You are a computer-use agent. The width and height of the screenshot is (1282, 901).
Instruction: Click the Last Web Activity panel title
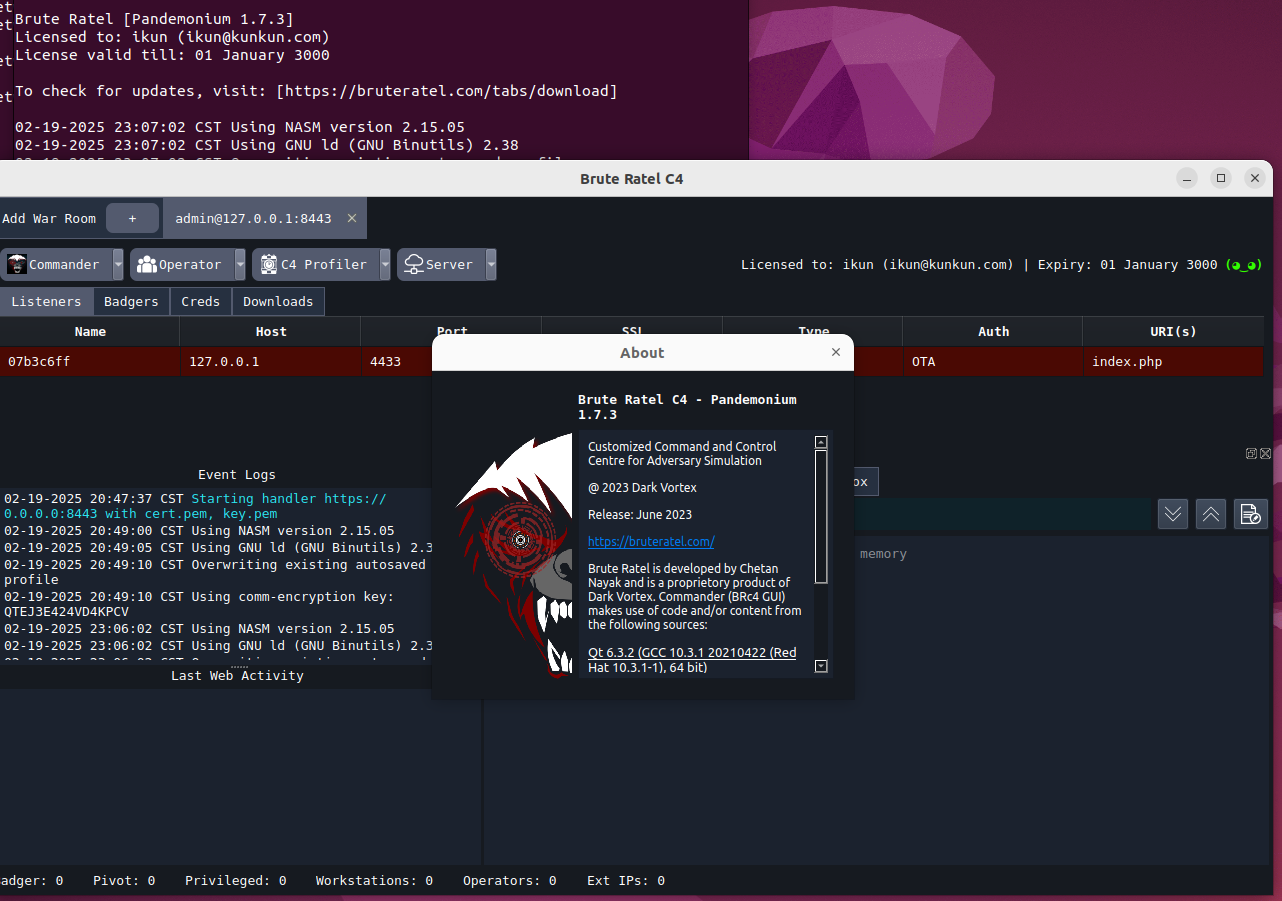237,676
